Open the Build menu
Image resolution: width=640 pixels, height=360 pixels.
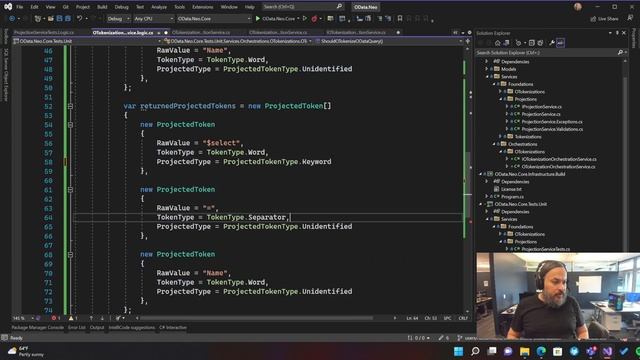click(x=102, y=7)
